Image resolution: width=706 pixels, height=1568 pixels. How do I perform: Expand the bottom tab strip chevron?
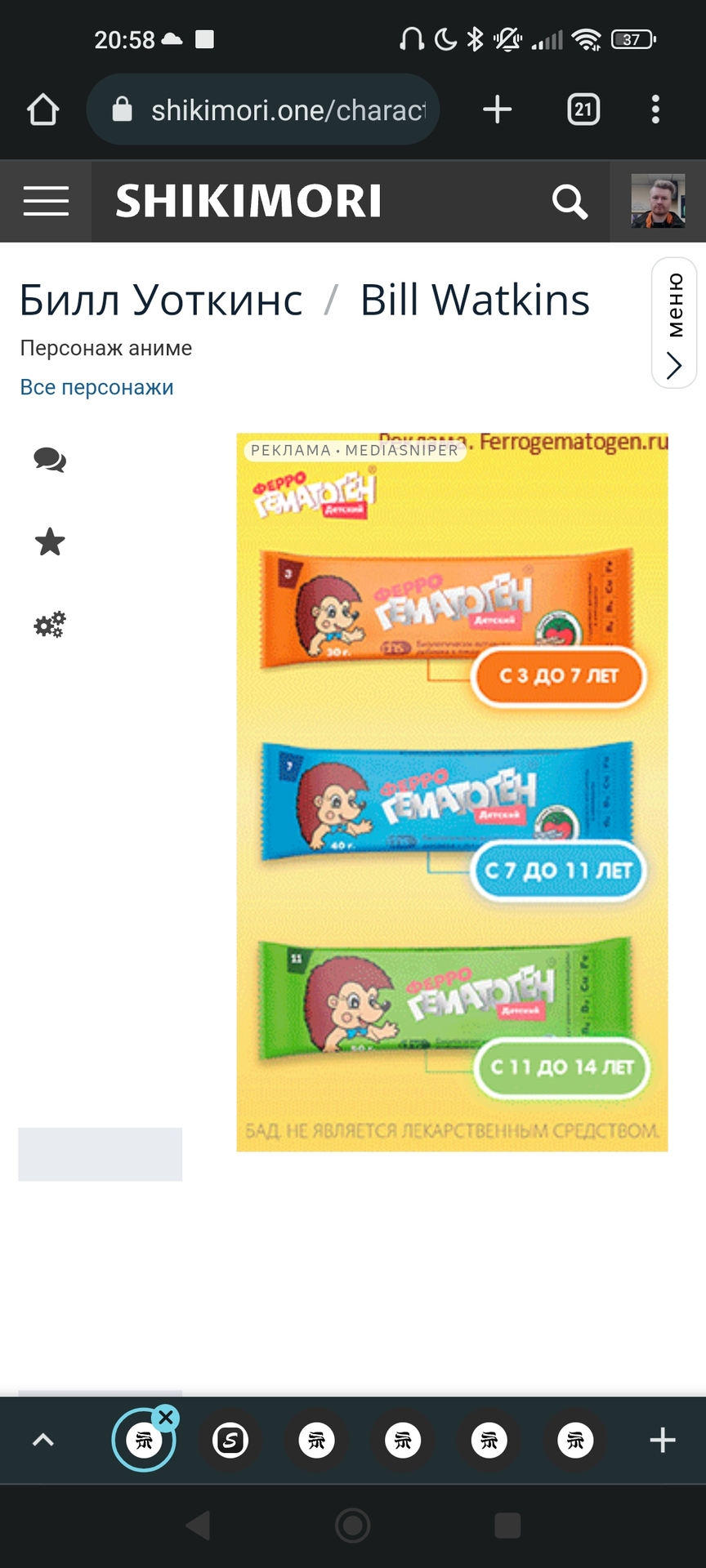(42, 1440)
